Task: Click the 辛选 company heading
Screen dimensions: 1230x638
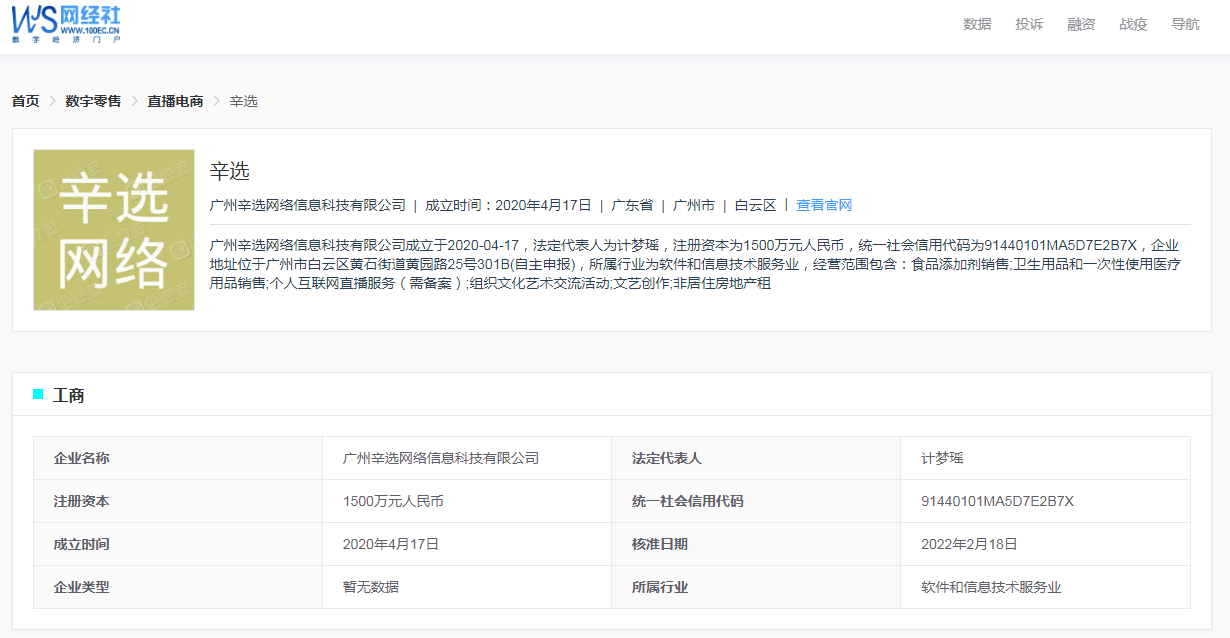Action: pos(230,171)
